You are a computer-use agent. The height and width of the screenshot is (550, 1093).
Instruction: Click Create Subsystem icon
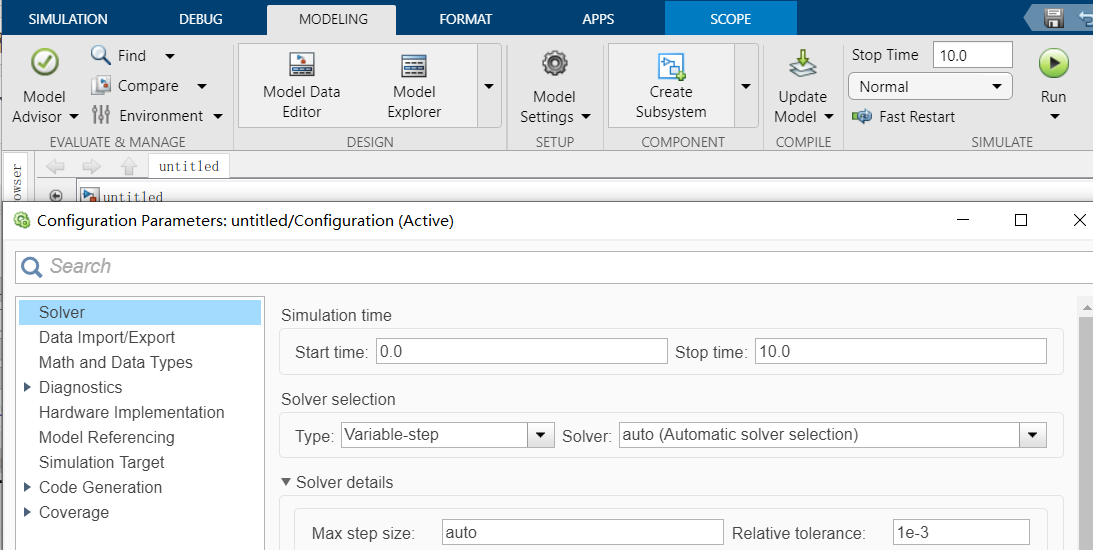point(671,66)
